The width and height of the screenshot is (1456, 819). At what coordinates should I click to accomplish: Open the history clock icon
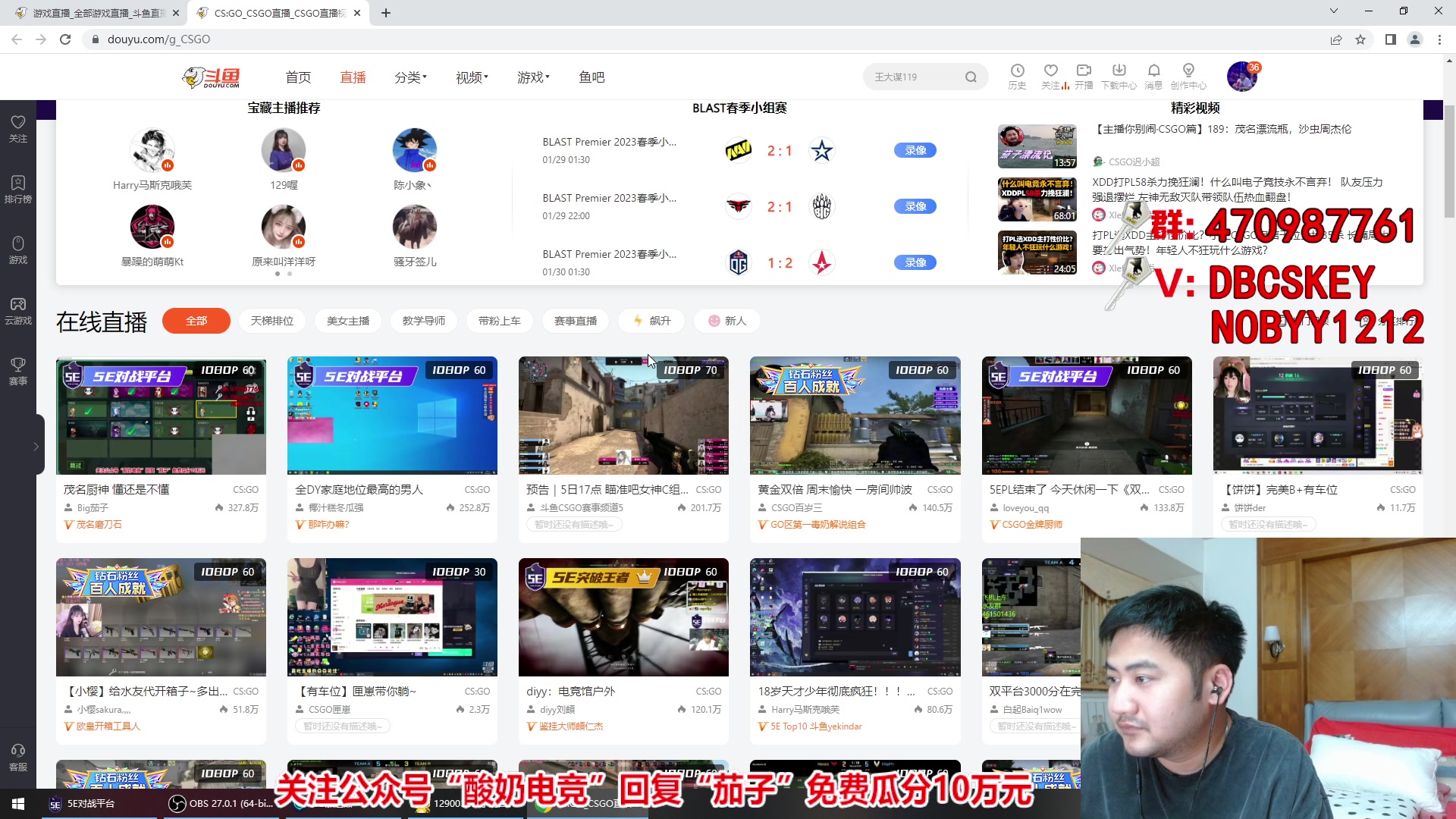[x=1017, y=71]
